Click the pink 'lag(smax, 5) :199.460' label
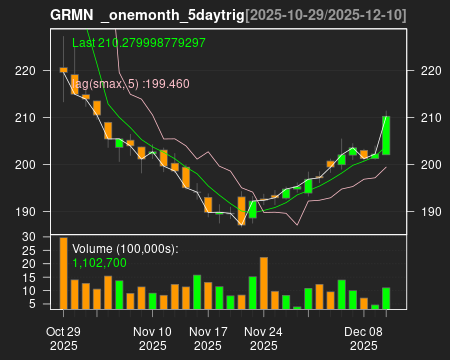 (131, 84)
